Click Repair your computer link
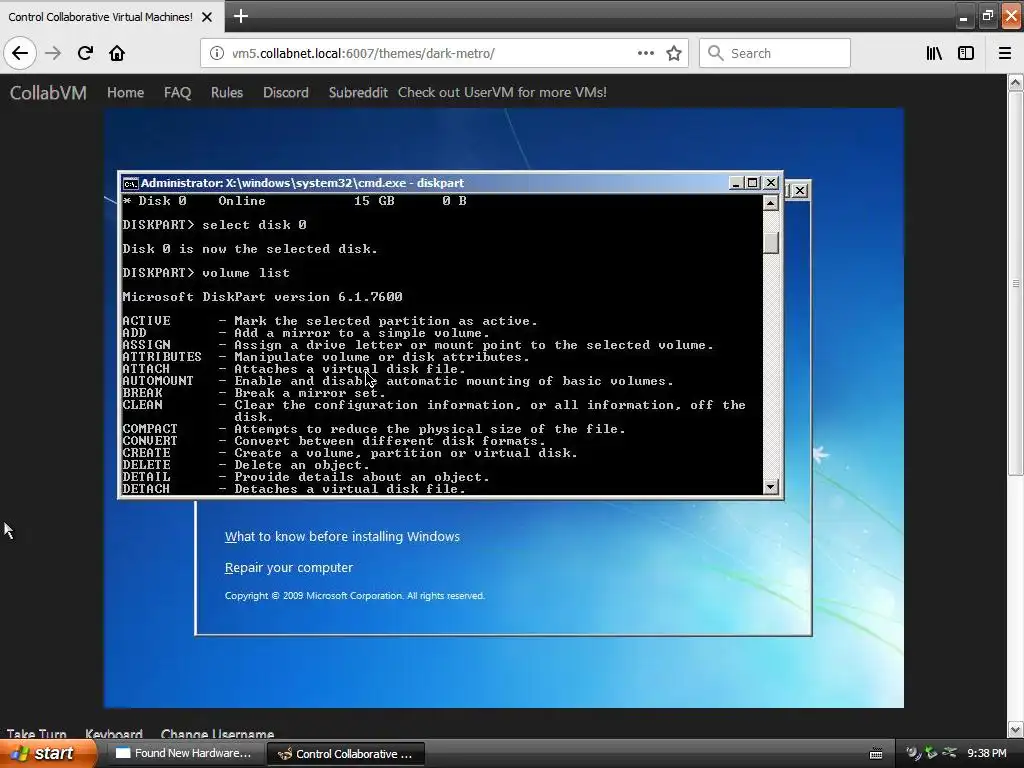This screenshot has height=768, width=1024. tap(289, 568)
